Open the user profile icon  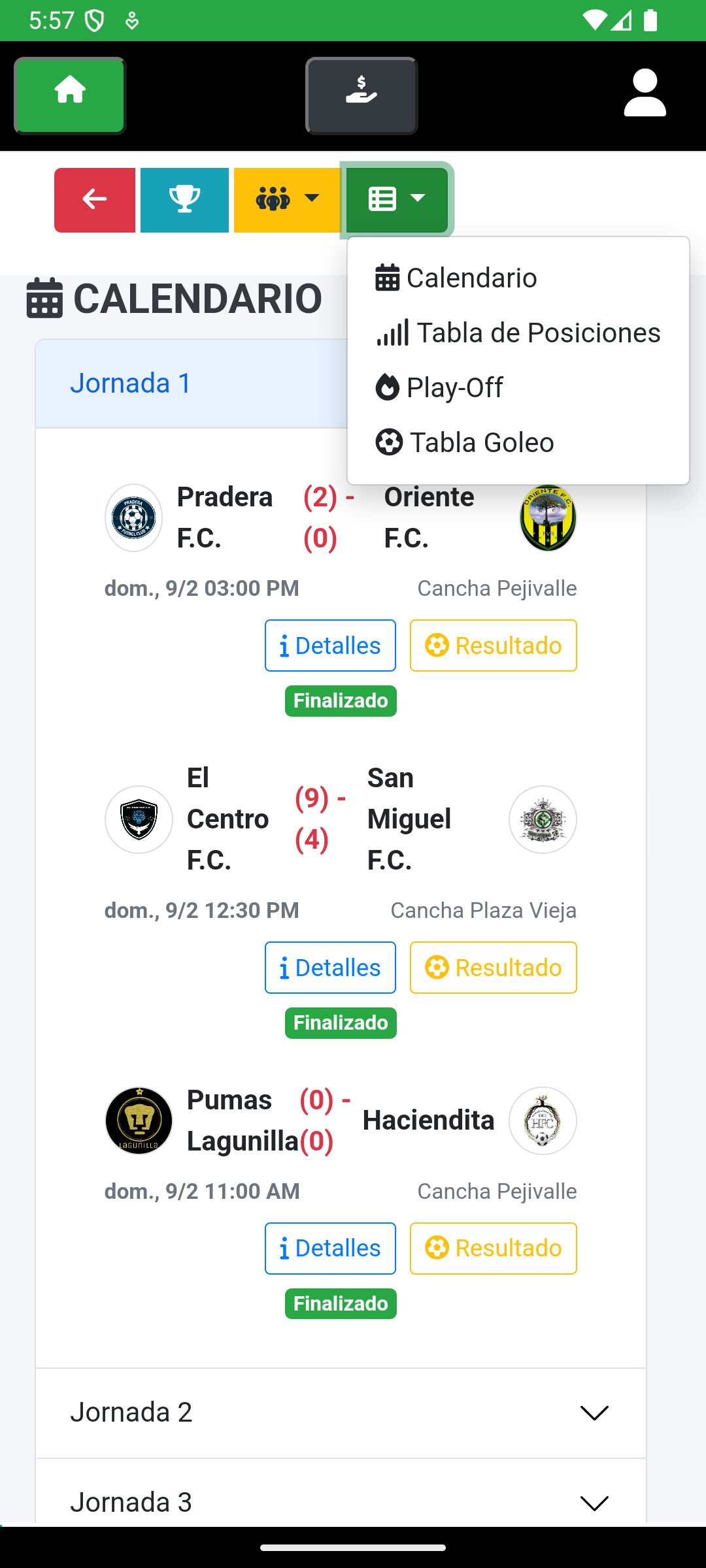click(645, 94)
